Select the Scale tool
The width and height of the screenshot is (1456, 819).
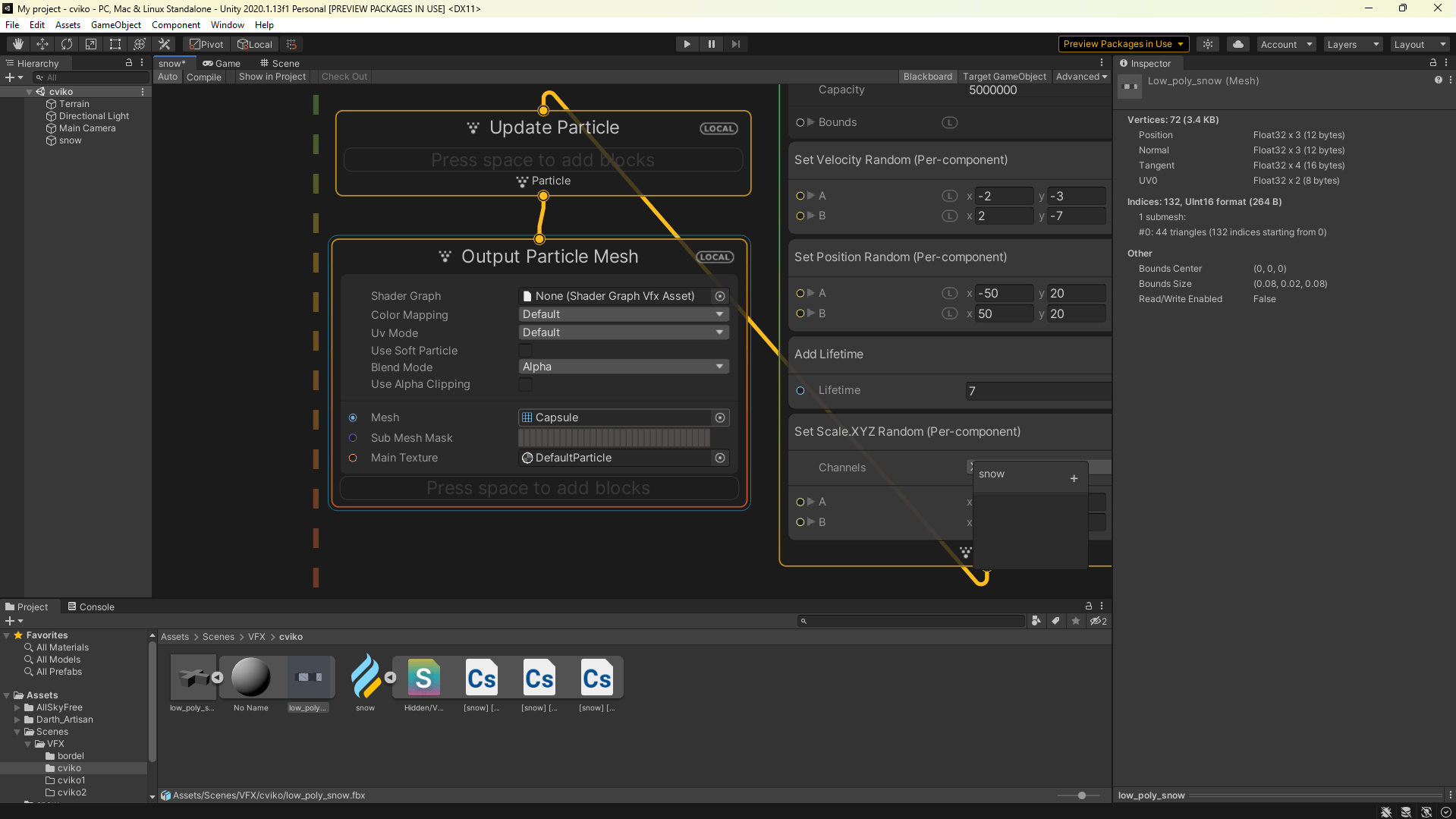(91, 44)
